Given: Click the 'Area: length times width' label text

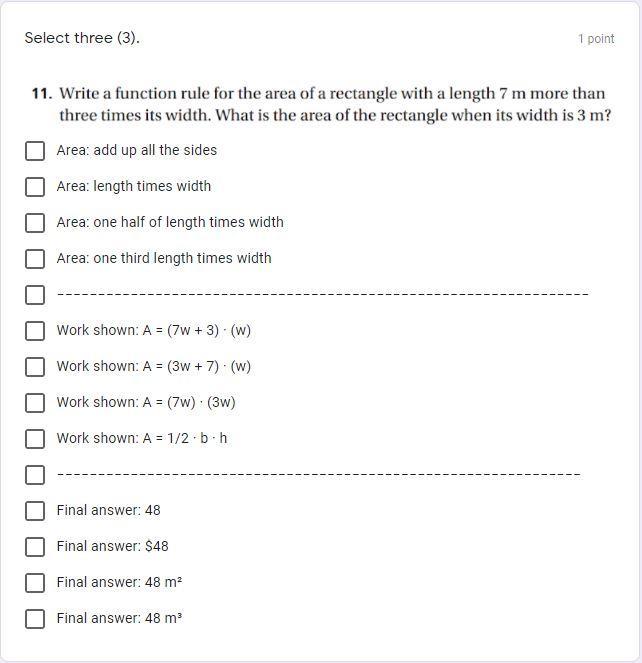Looking at the screenshot, I should point(134,186).
